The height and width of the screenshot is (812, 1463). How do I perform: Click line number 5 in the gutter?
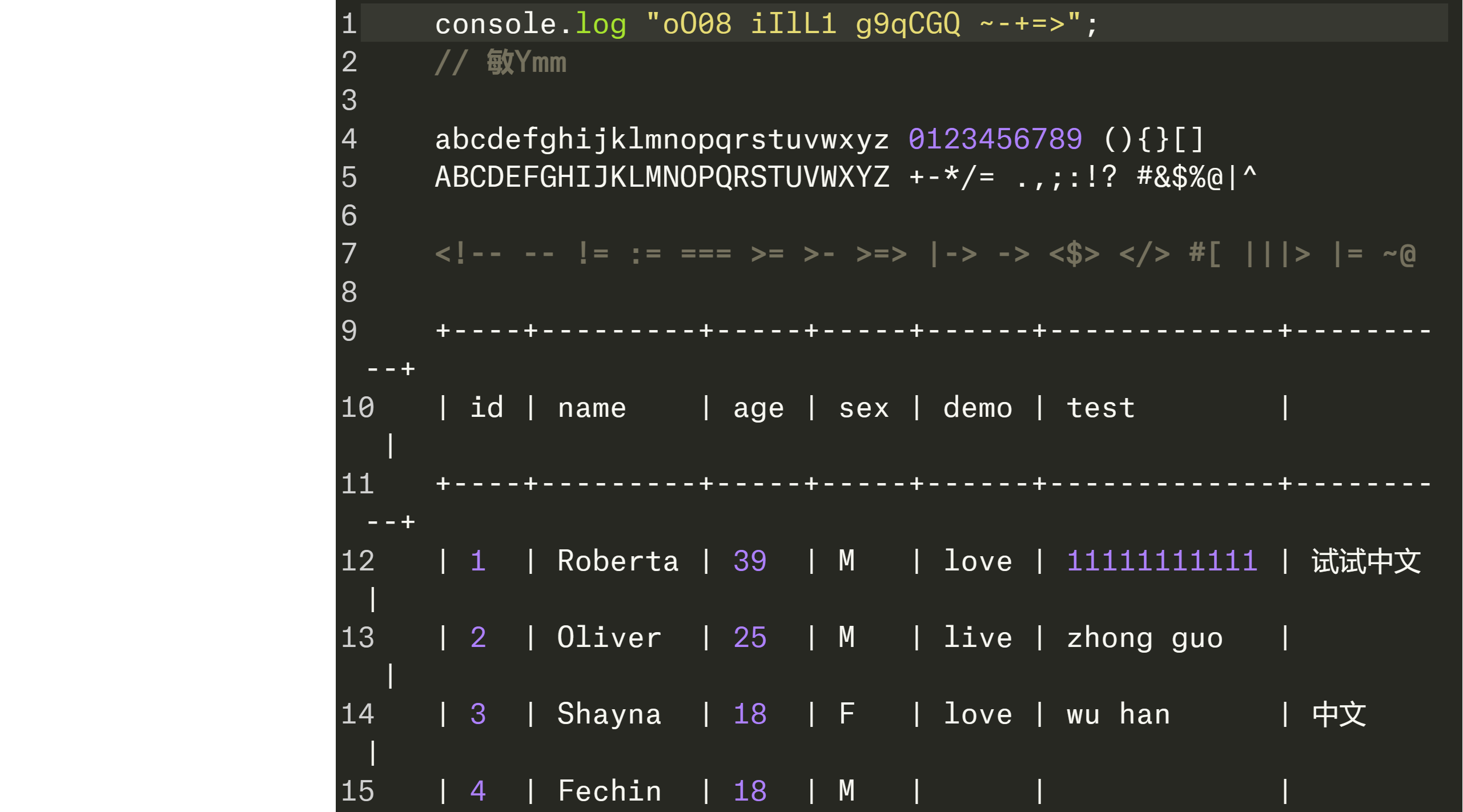point(349,177)
